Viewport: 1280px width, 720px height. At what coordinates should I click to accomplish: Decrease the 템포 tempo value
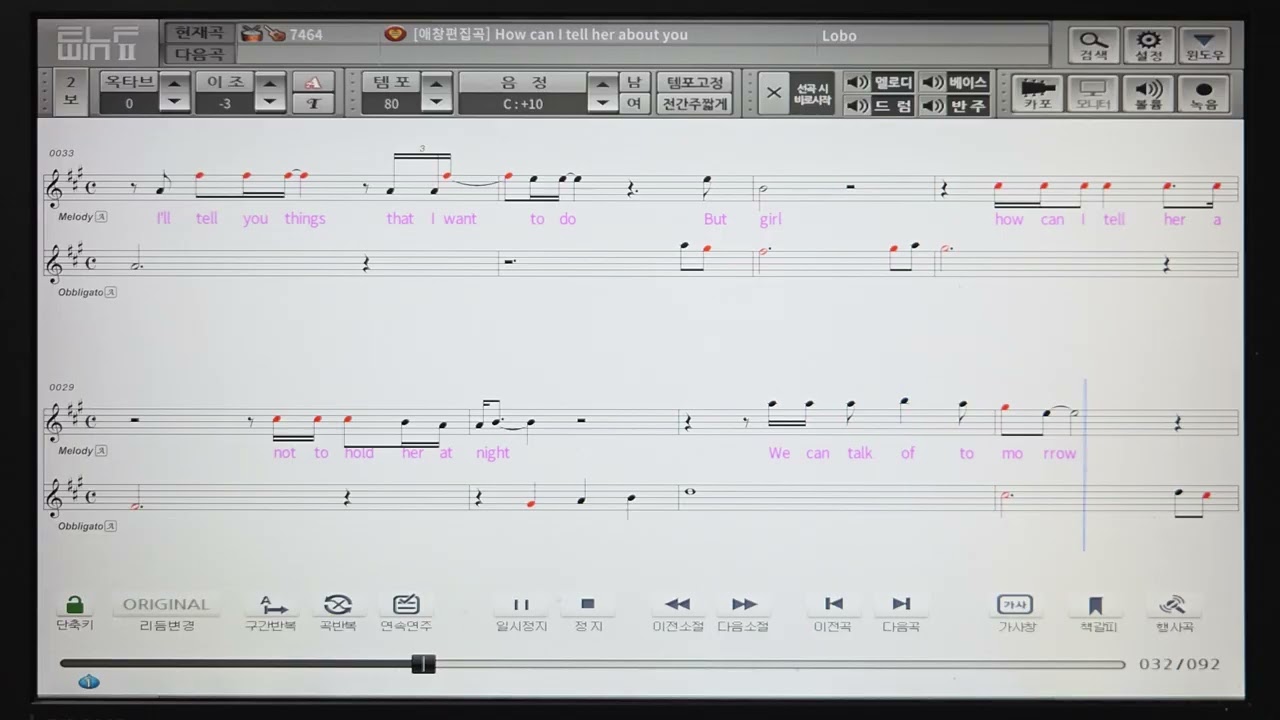(x=436, y=102)
